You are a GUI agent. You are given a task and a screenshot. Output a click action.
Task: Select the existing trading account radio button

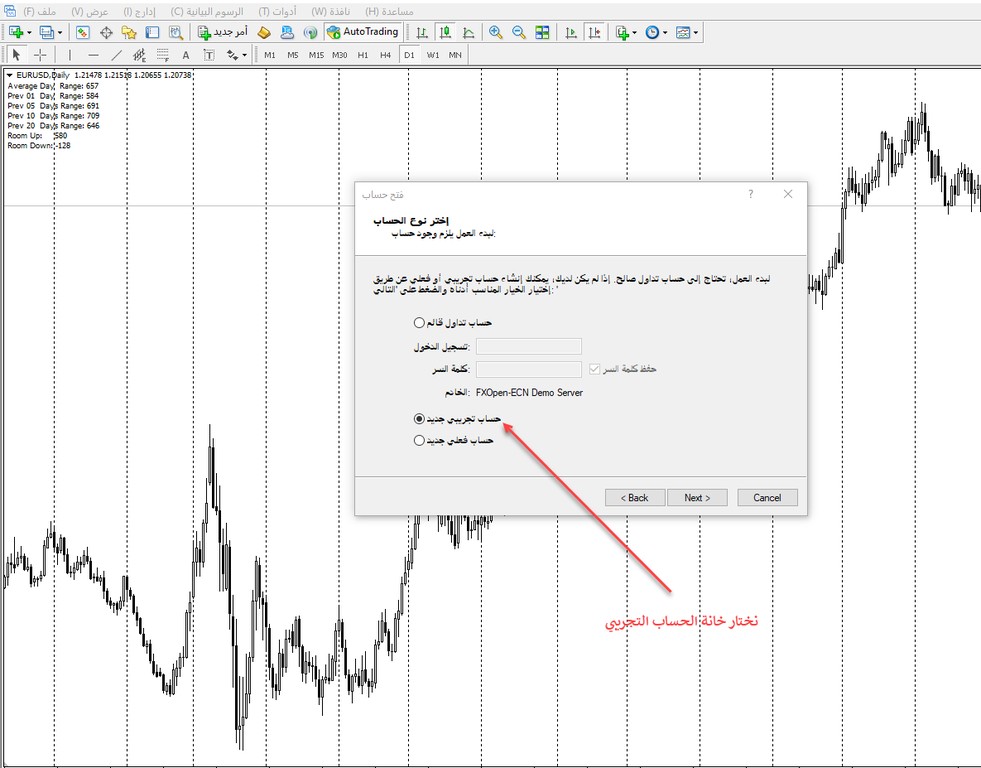click(418, 322)
